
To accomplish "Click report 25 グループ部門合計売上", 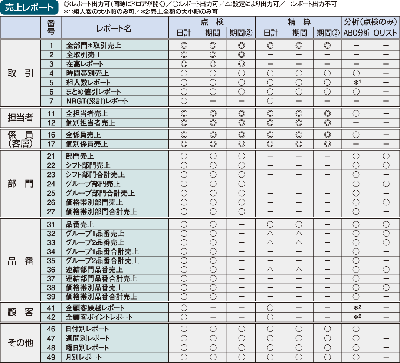I will click(x=101, y=193).
